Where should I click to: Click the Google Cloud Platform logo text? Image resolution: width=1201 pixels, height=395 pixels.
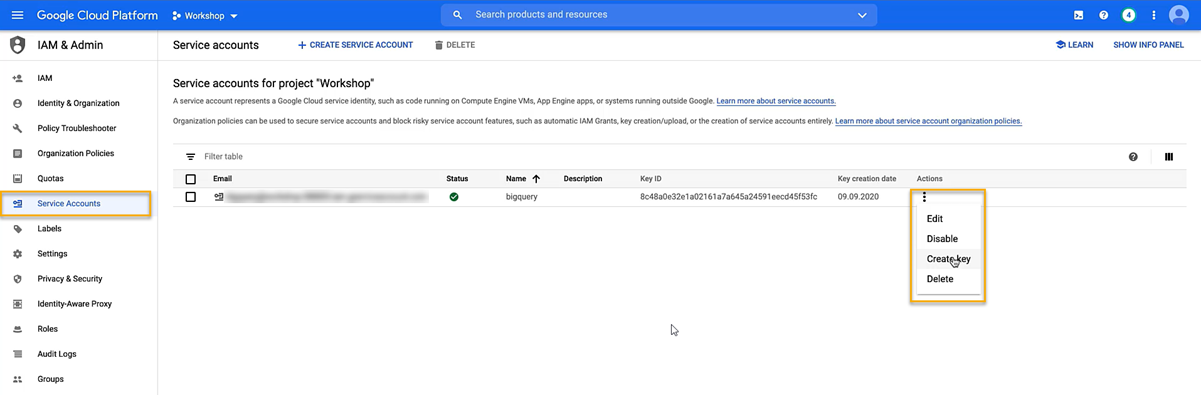97,16
